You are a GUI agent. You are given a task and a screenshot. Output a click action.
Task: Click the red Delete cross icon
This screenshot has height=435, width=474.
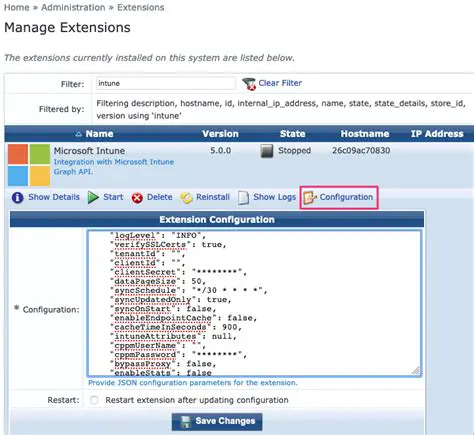[x=137, y=198]
